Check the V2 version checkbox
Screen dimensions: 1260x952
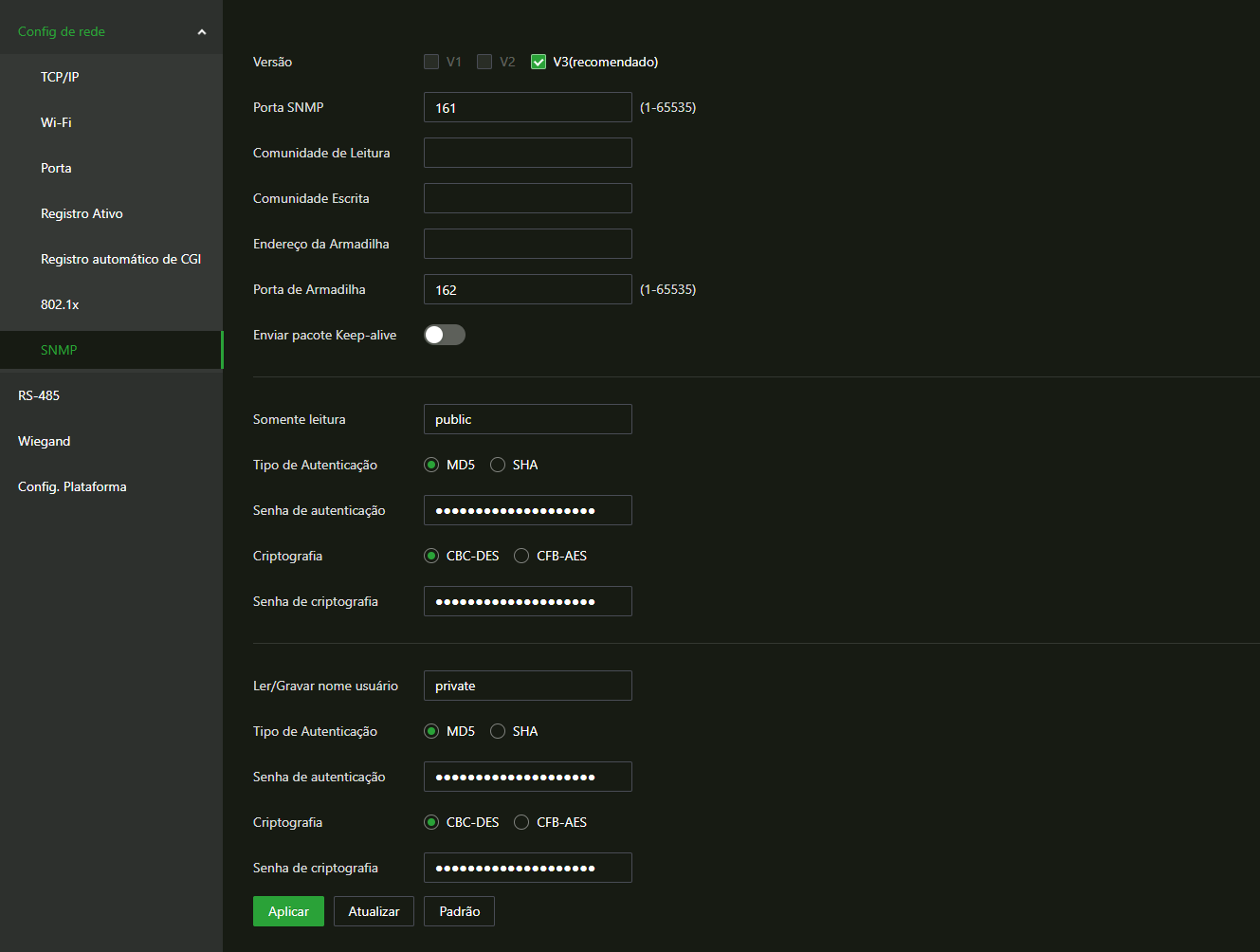pyautogui.click(x=484, y=62)
